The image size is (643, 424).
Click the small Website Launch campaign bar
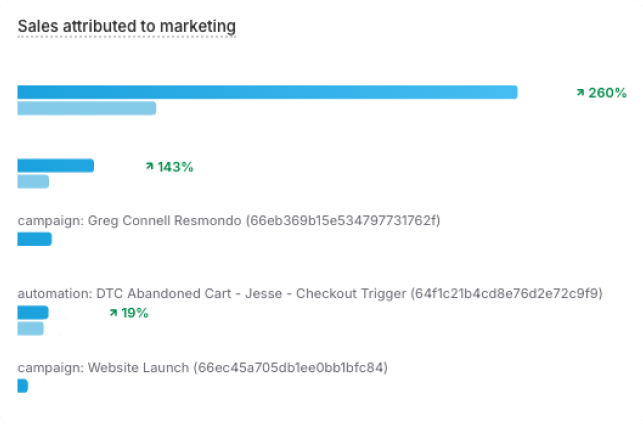22,386
